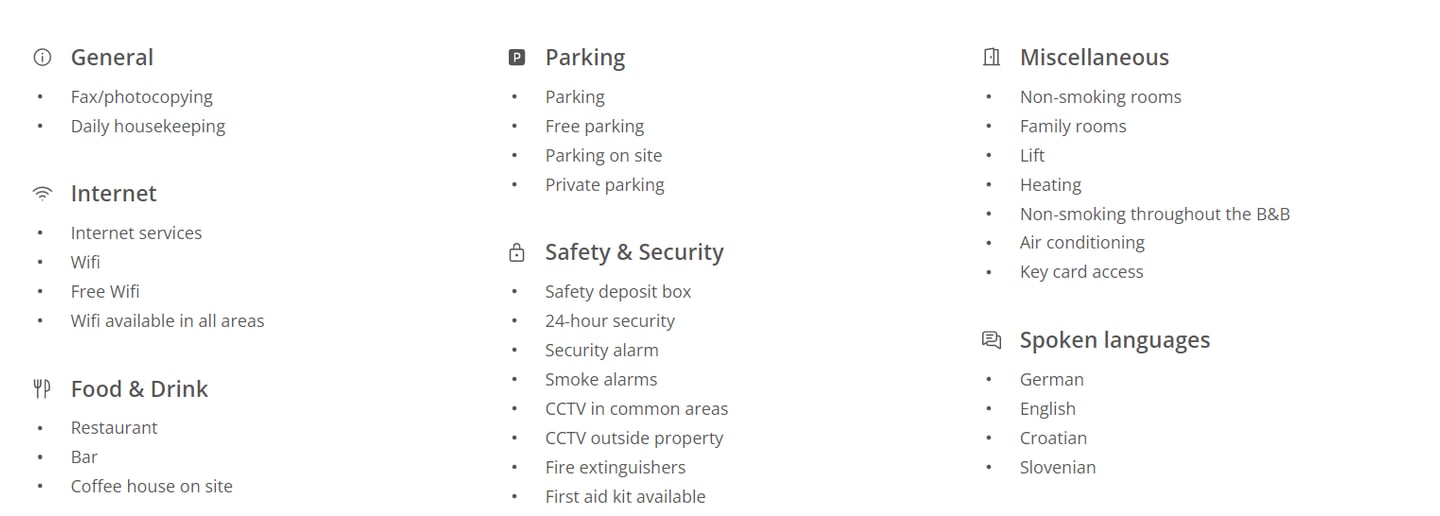Image resolution: width=1440 pixels, height=516 pixels.
Task: Click the Safety & Security padlock icon
Action: [517, 253]
